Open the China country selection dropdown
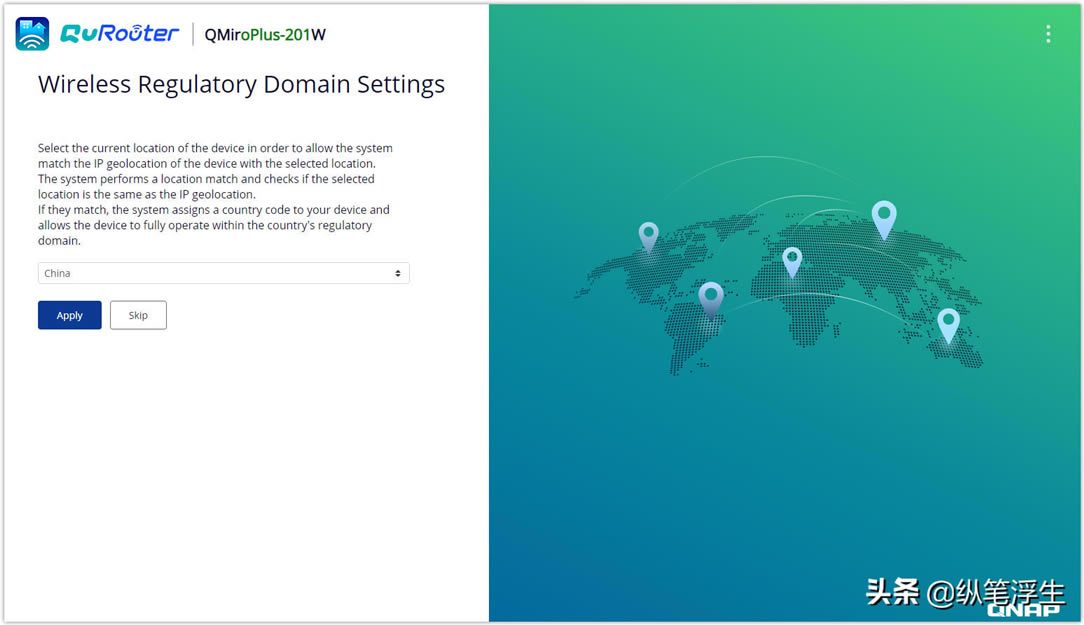This screenshot has width=1084, height=625. pos(223,273)
